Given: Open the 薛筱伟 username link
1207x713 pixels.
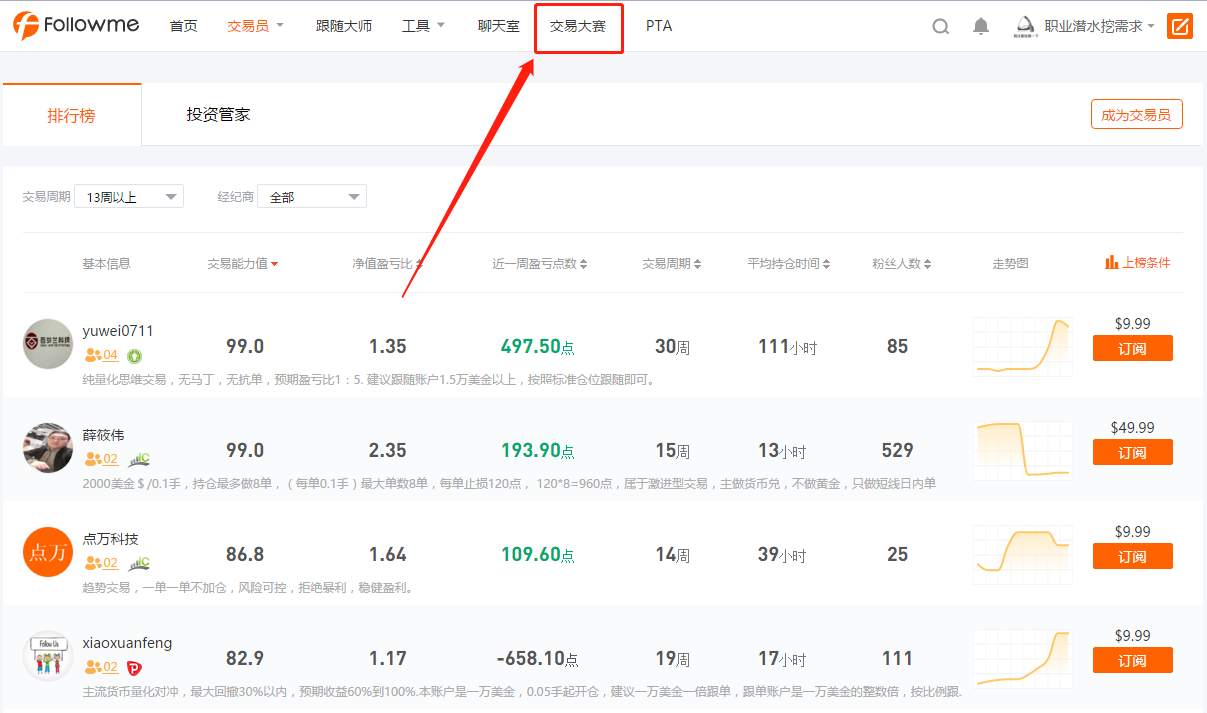Looking at the screenshot, I should click(x=104, y=435).
